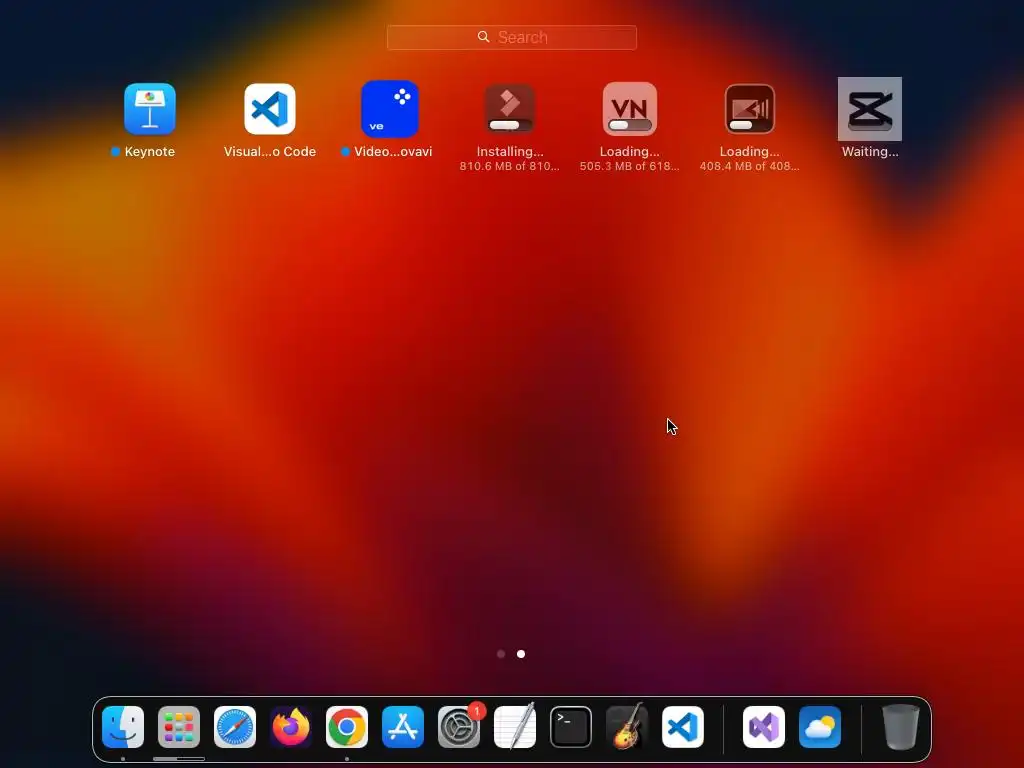Open Visual Studio Code in the Dock
1024x768 pixels.
coord(683,727)
